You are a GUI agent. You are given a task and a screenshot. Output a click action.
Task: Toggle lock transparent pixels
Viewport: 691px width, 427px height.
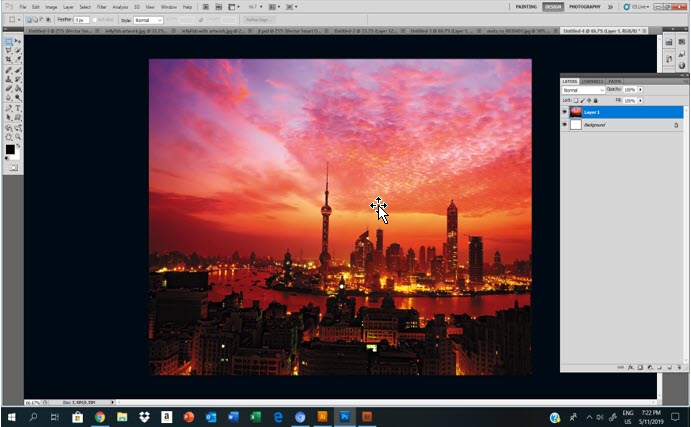coord(576,100)
